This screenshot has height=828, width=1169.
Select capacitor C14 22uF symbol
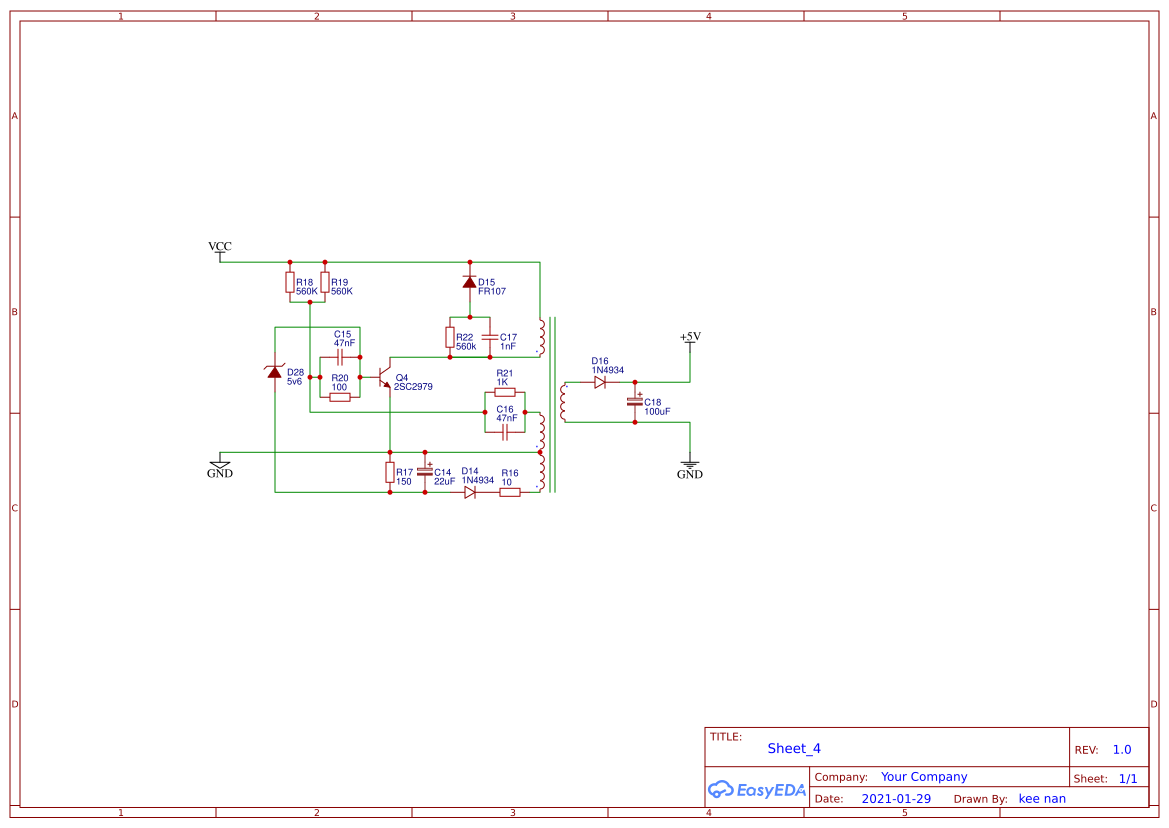(424, 471)
